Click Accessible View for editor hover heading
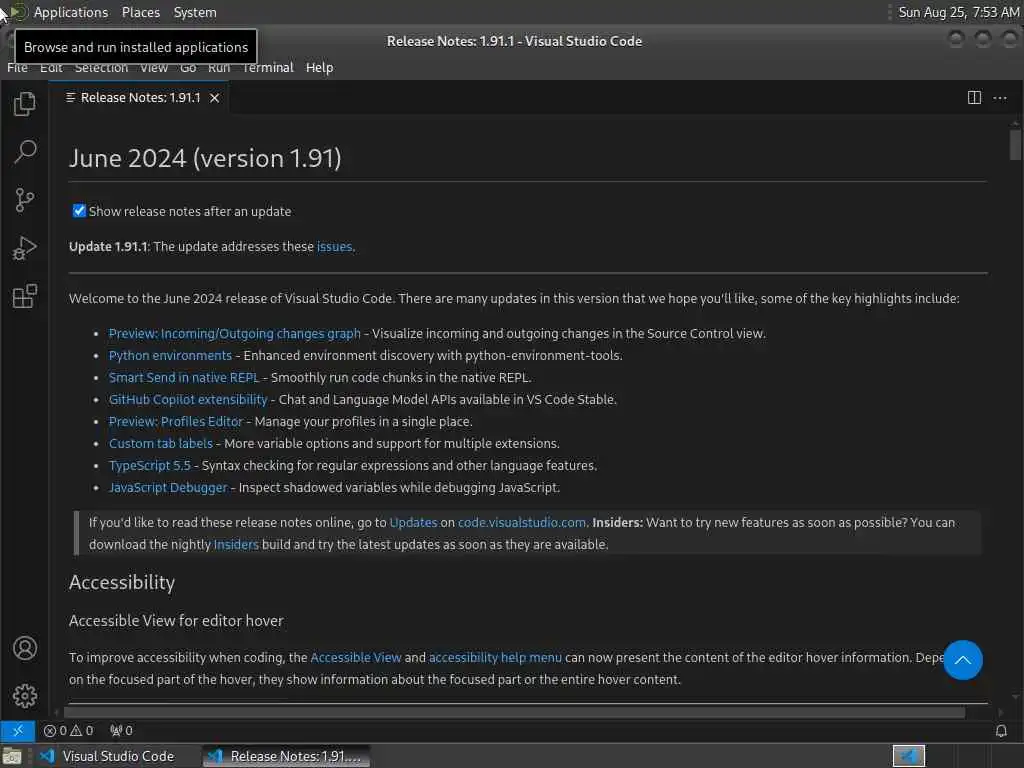 [x=176, y=620]
